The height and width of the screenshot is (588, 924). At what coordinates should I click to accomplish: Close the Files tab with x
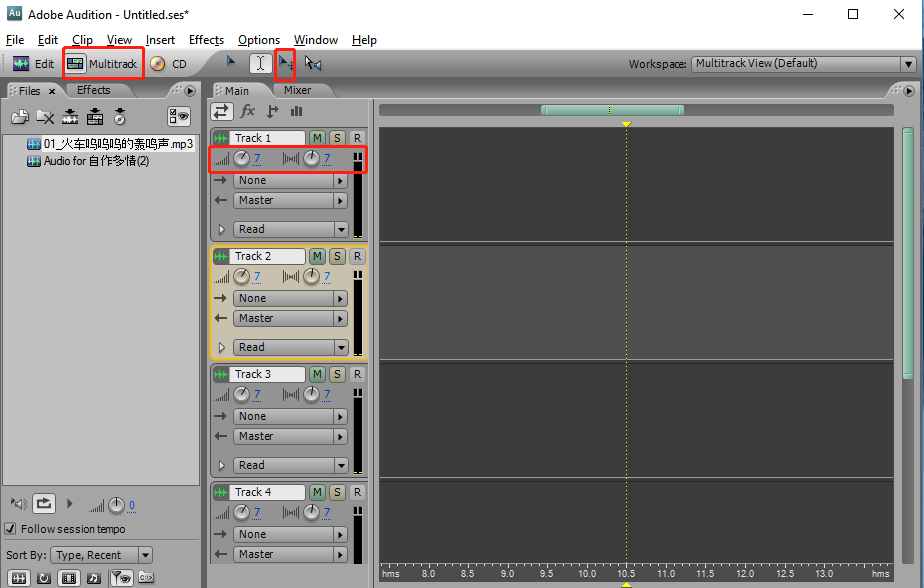coord(52,91)
